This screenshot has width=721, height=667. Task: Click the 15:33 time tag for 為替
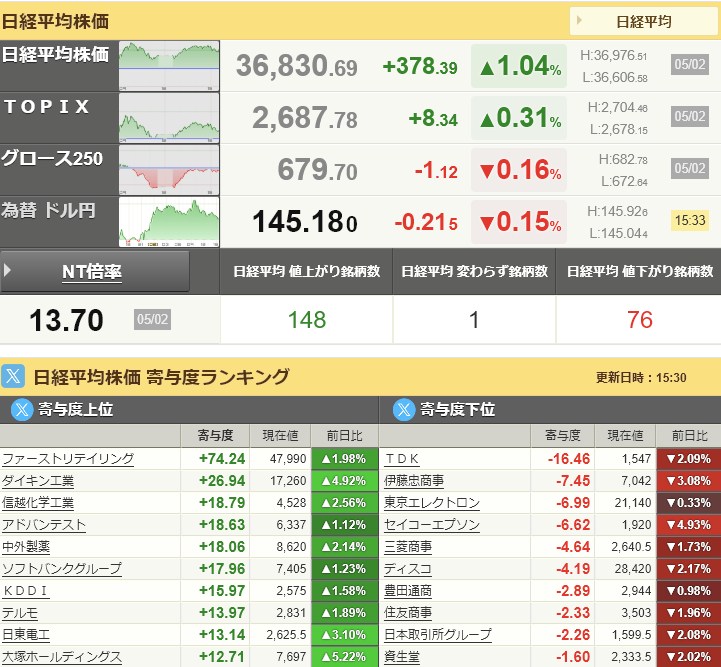click(x=690, y=220)
